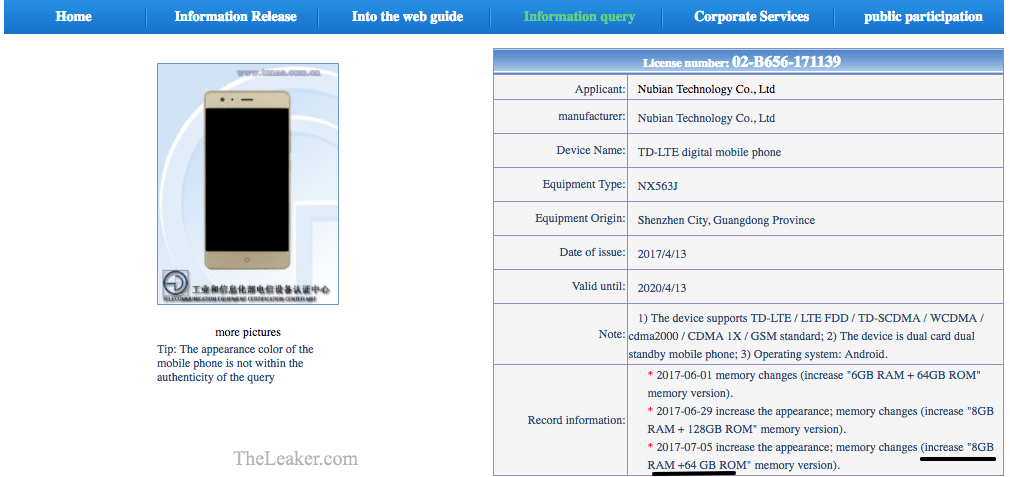Click TheLeaker.com watermark text

pyautogui.click(x=295, y=458)
